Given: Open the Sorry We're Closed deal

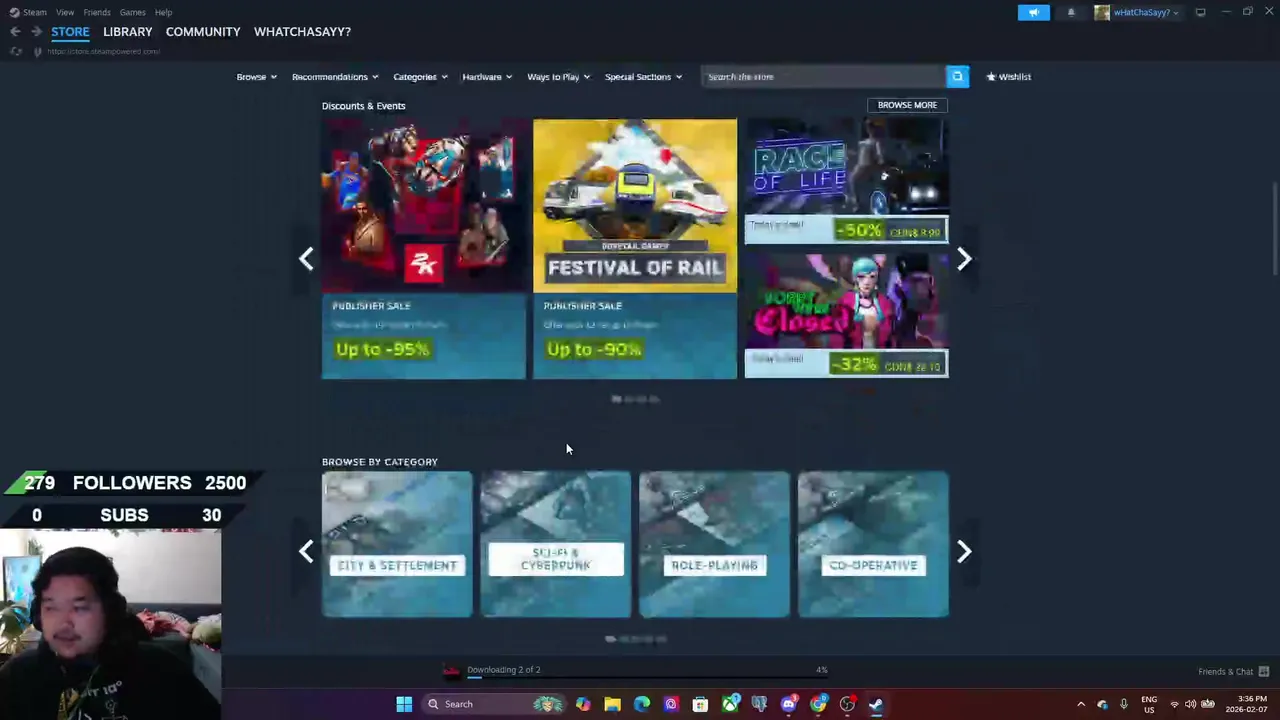Looking at the screenshot, I should coord(847,315).
